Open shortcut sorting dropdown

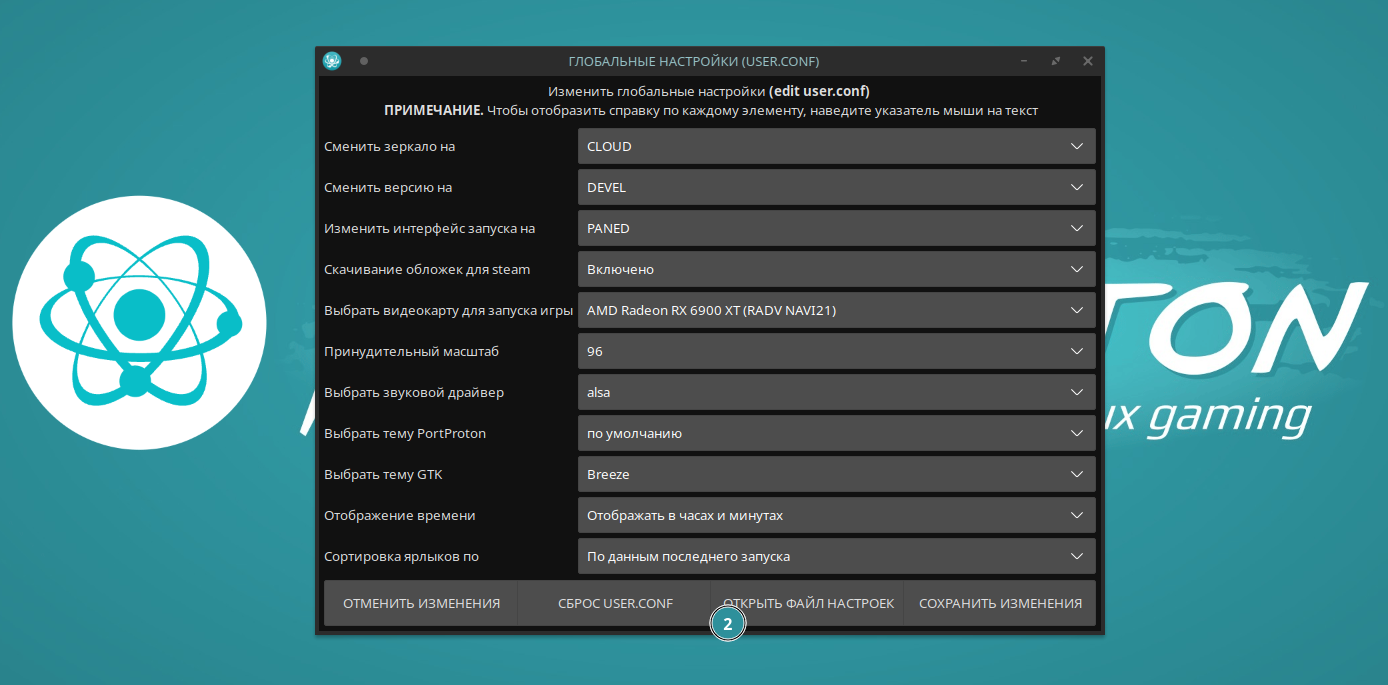(837, 556)
